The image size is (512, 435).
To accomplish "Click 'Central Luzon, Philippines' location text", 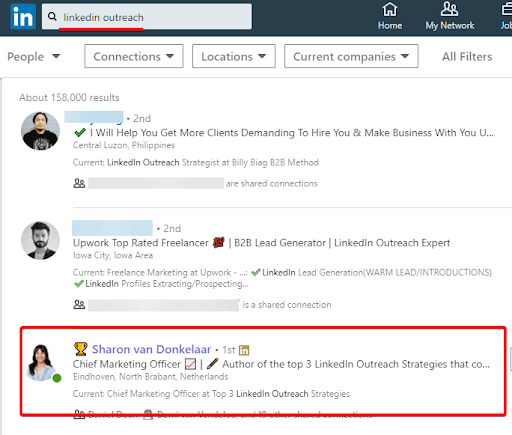I will tap(124, 145).
